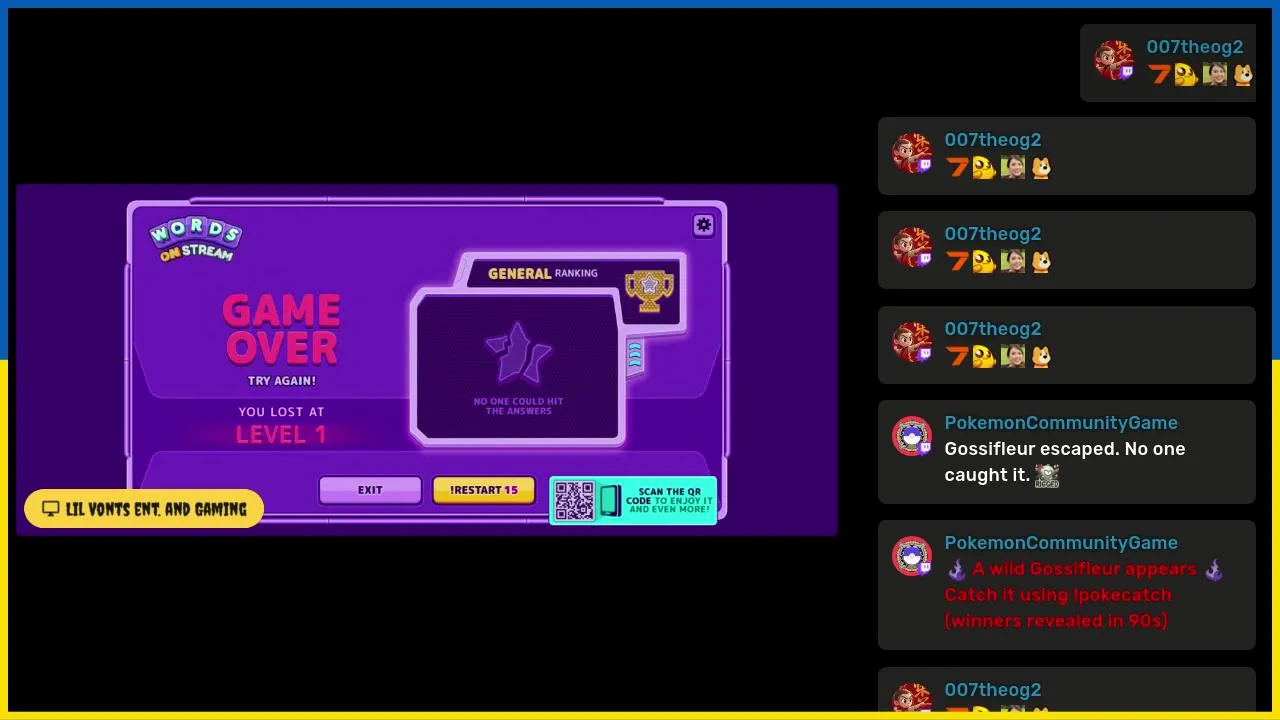The width and height of the screenshot is (1280, 720).
Task: Click Twitch badge on Gossifleur escaped avatar
Action: click(x=925, y=448)
